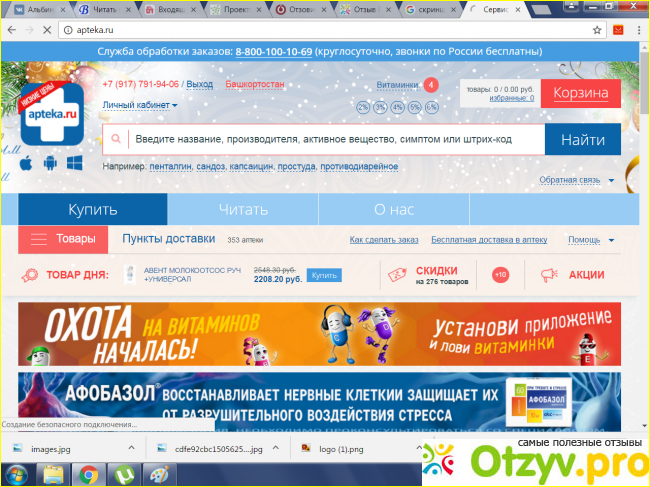The width and height of the screenshot is (650, 487).
Task: Click the Выход logout link
Action: [x=199, y=85]
